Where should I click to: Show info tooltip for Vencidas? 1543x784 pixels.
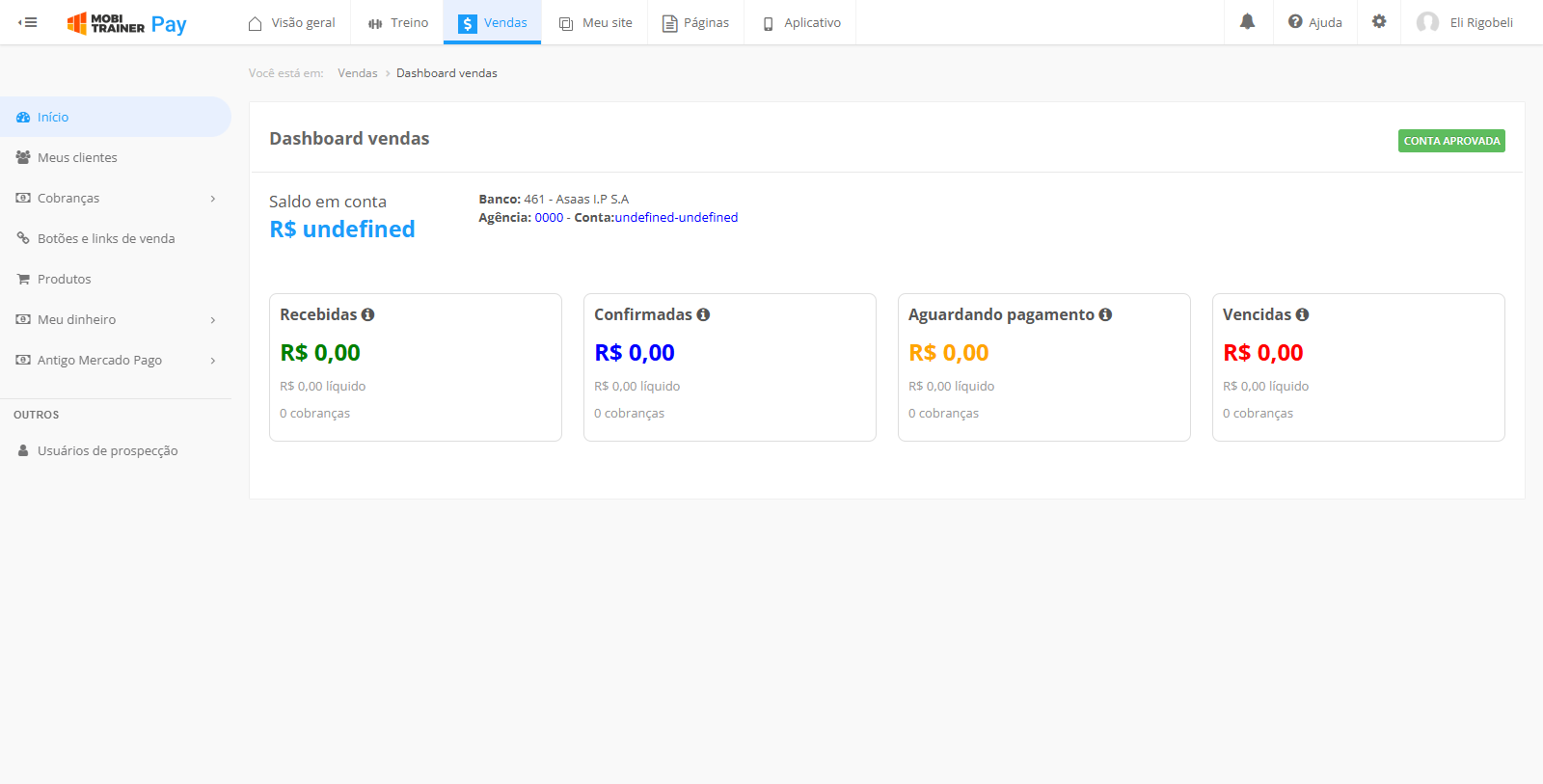click(x=1302, y=314)
